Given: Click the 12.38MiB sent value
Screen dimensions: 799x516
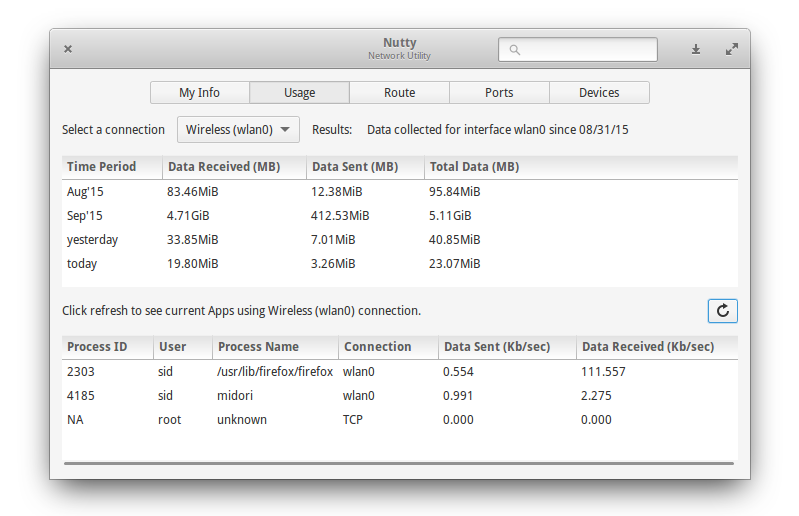Looking at the screenshot, I should pos(337,192).
